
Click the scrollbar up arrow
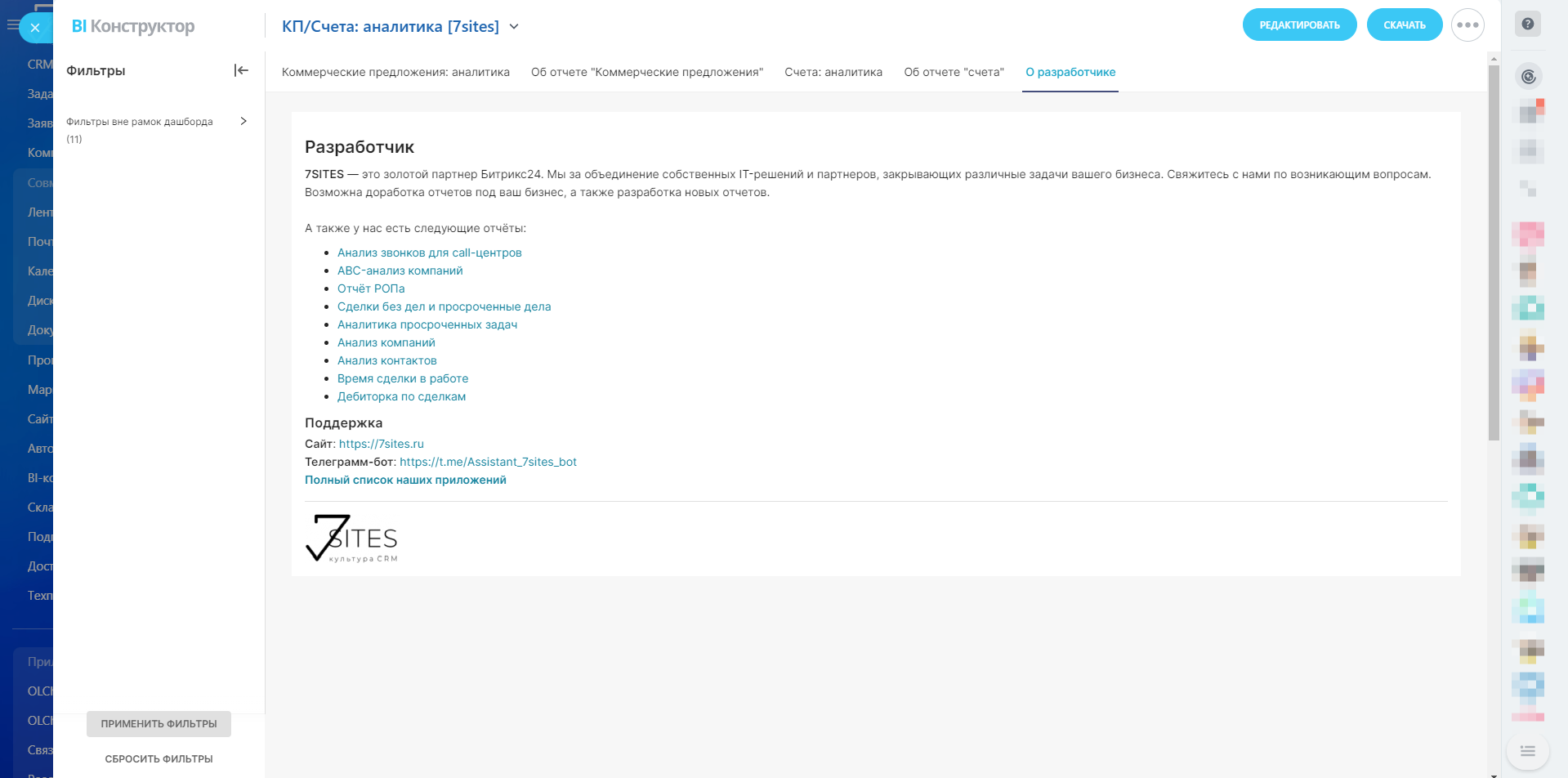[1494, 59]
